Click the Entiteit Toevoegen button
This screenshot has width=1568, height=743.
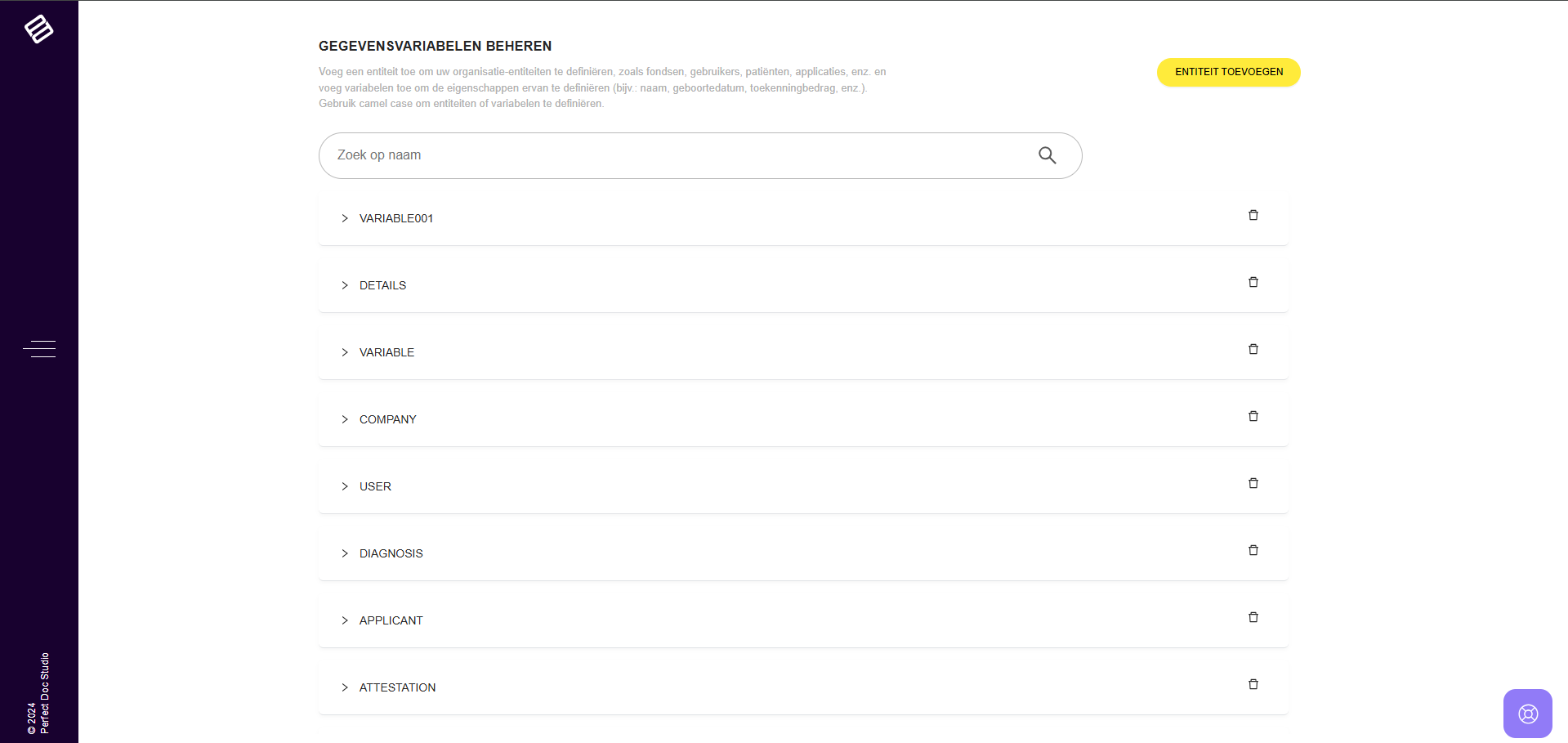(1228, 72)
